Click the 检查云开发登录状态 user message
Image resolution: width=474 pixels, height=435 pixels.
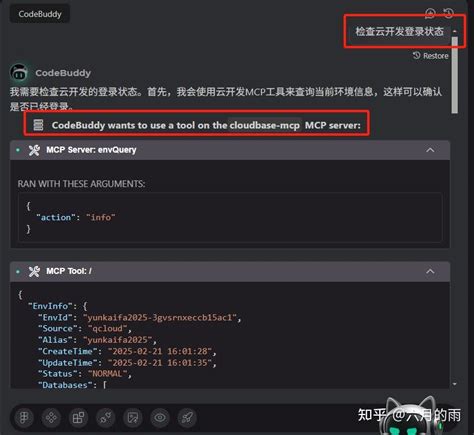coord(399,32)
